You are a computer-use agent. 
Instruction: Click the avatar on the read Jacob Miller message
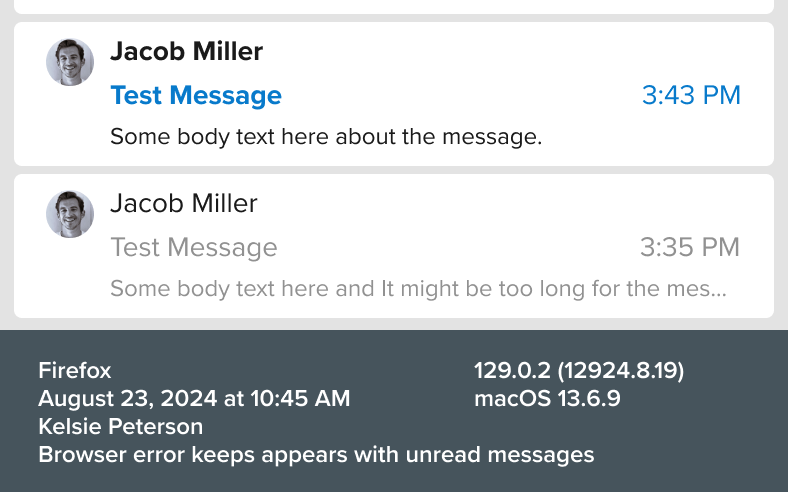[x=70, y=214]
